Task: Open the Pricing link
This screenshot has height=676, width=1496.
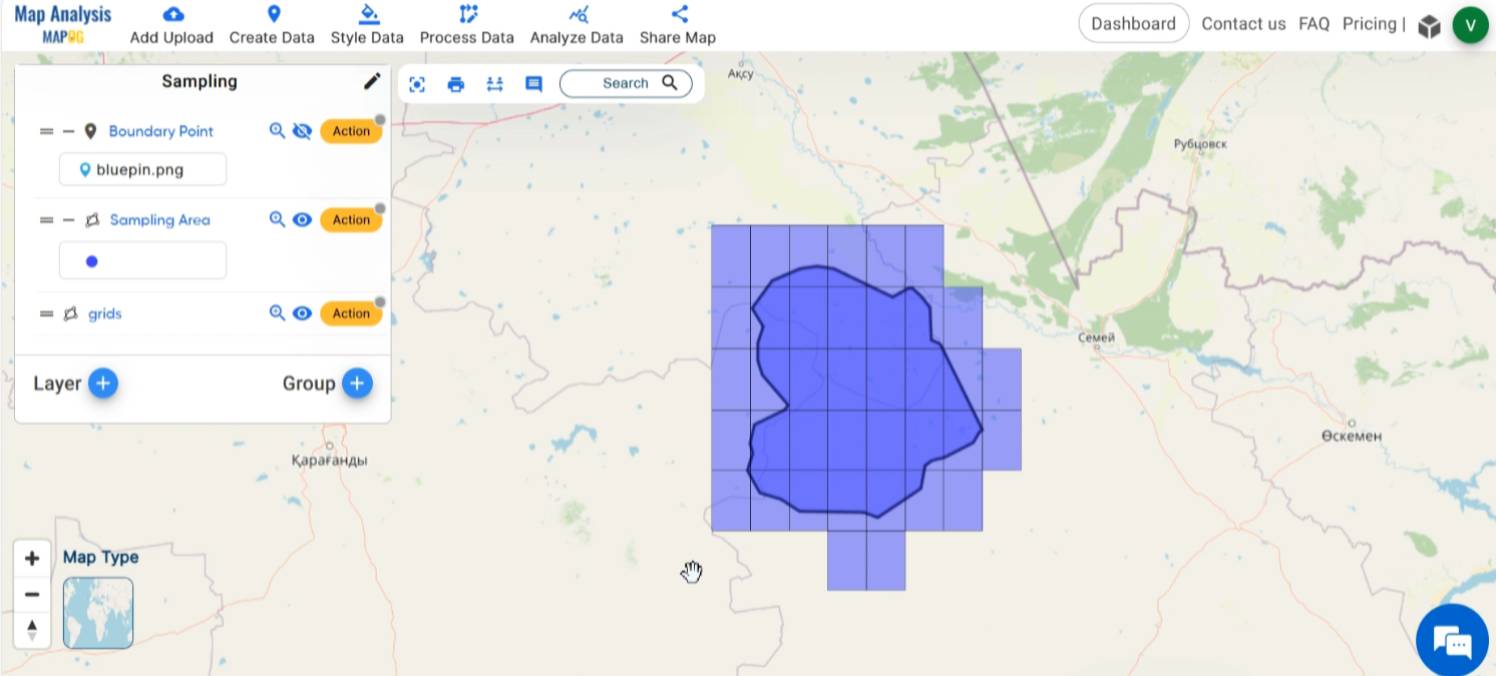Action: point(1369,24)
